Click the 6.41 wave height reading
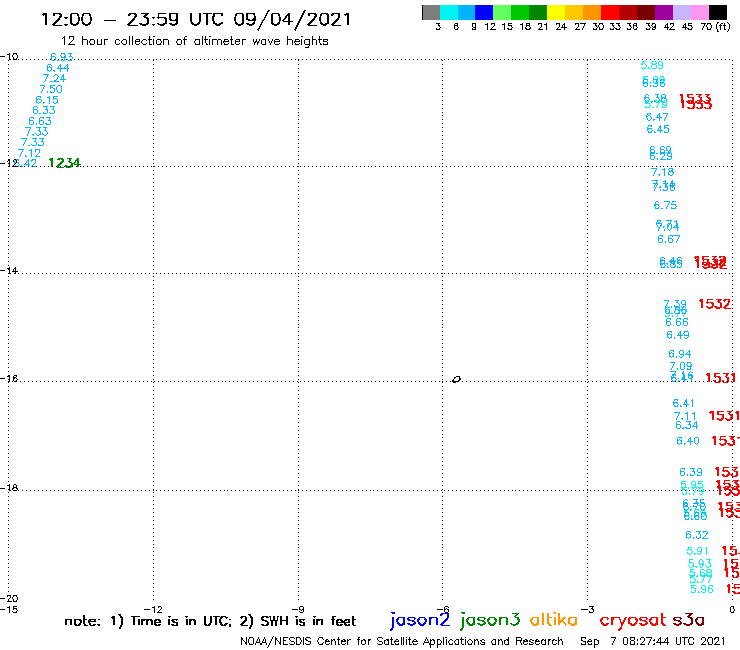Image resolution: width=740 pixels, height=650 pixels. point(683,404)
